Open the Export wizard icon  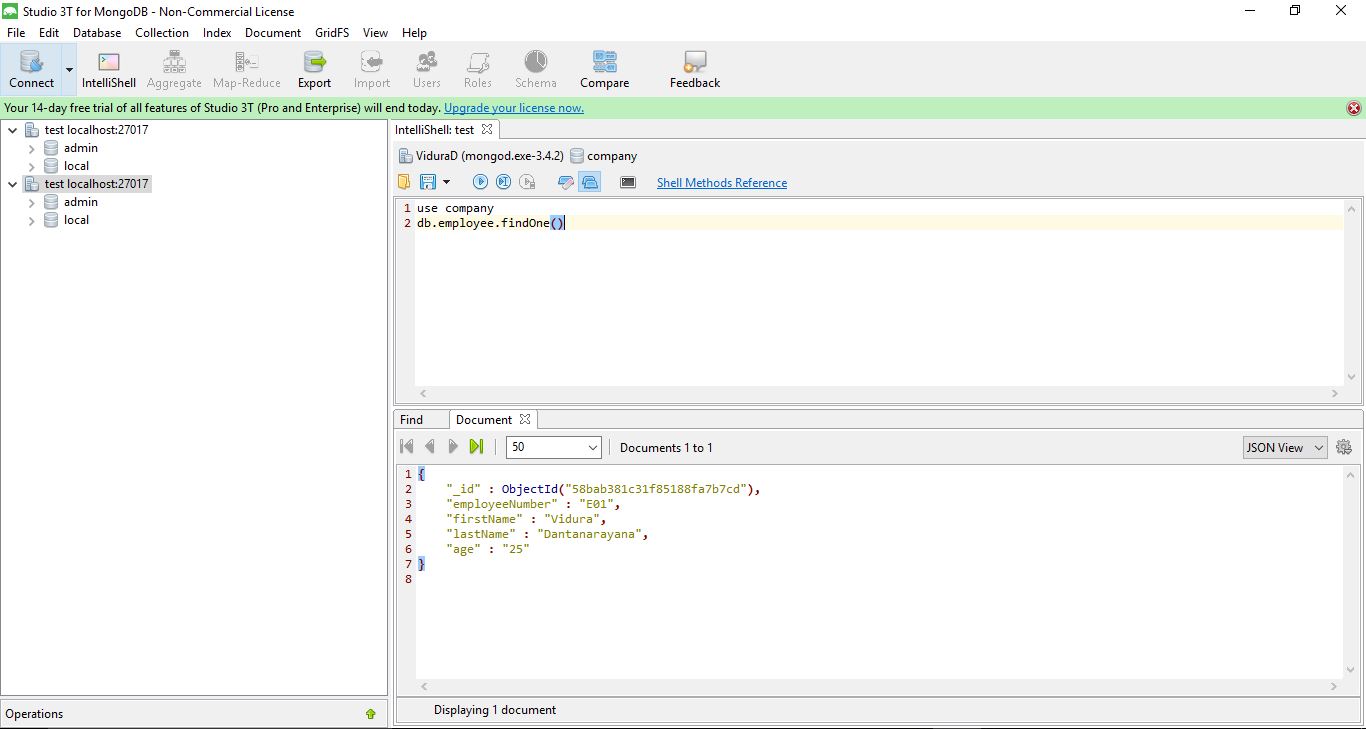[x=314, y=70]
